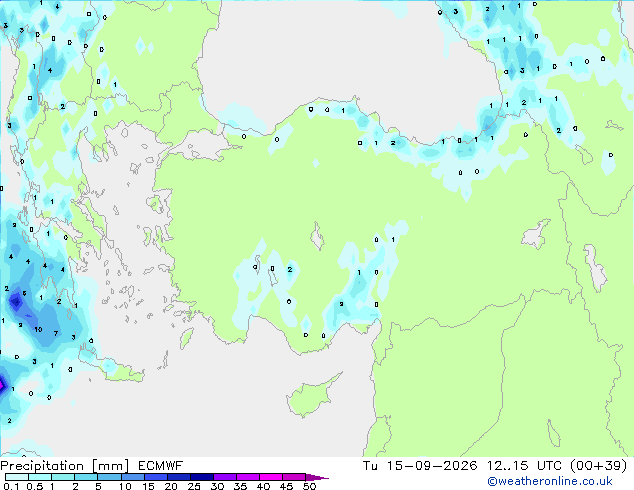
Task: Open the weatheronline.co.uk copyright link
Action: pos(549,481)
